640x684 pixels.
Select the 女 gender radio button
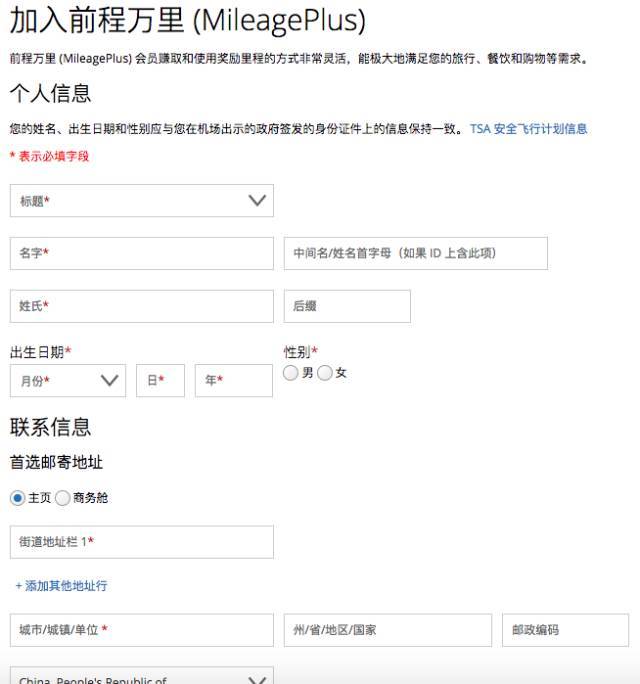pos(325,373)
